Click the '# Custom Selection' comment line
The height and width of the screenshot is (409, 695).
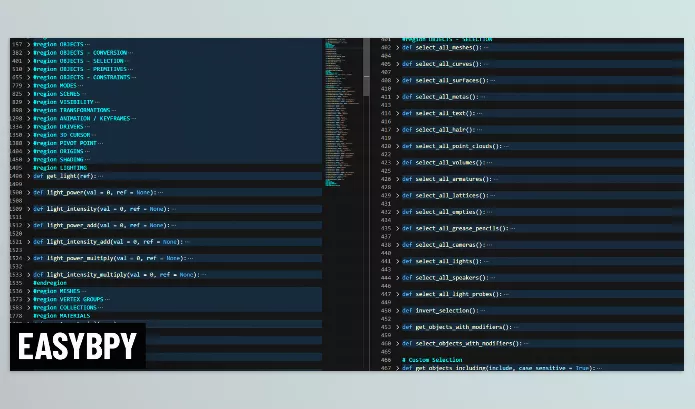click(432, 360)
